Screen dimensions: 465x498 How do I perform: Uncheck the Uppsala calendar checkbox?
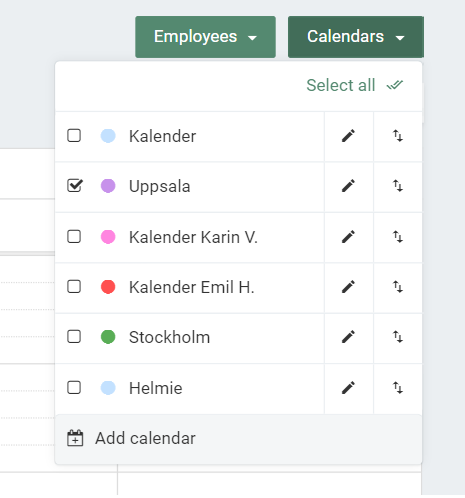74,186
